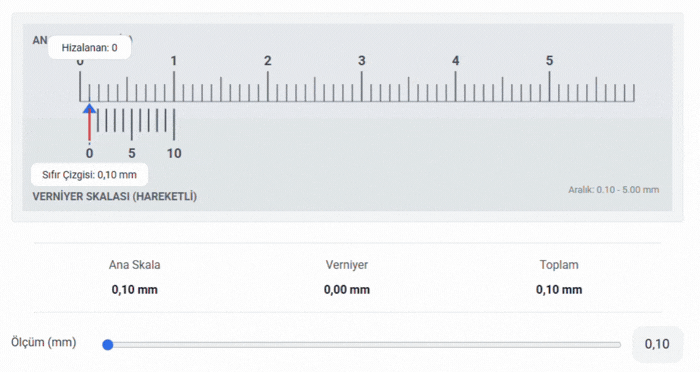Click main scale number 5
The height and width of the screenshot is (372, 700).
549,61
